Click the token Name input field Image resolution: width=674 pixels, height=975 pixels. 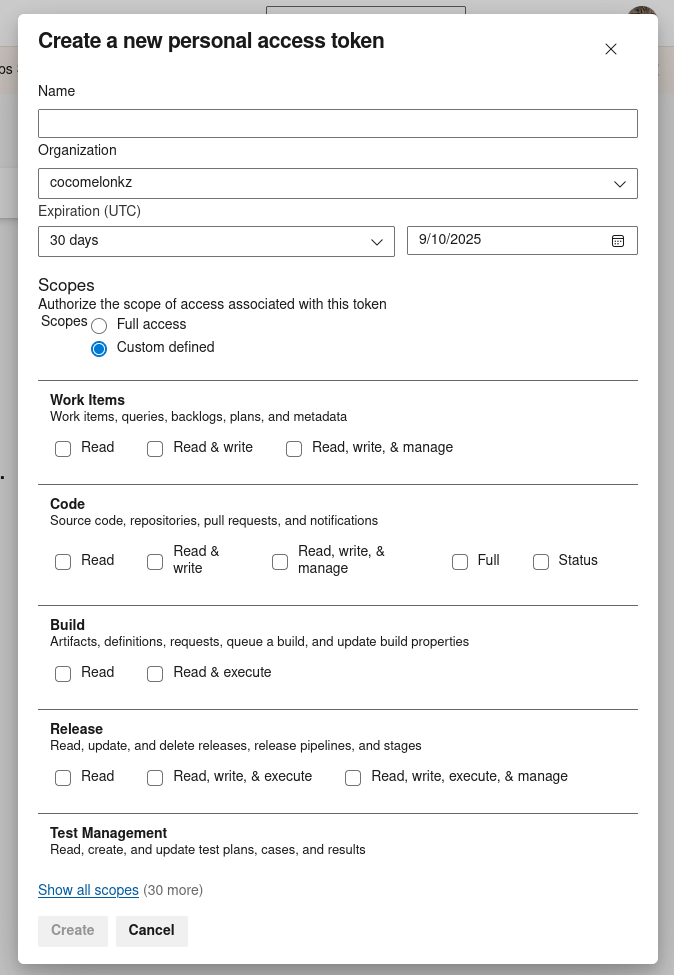coord(338,123)
